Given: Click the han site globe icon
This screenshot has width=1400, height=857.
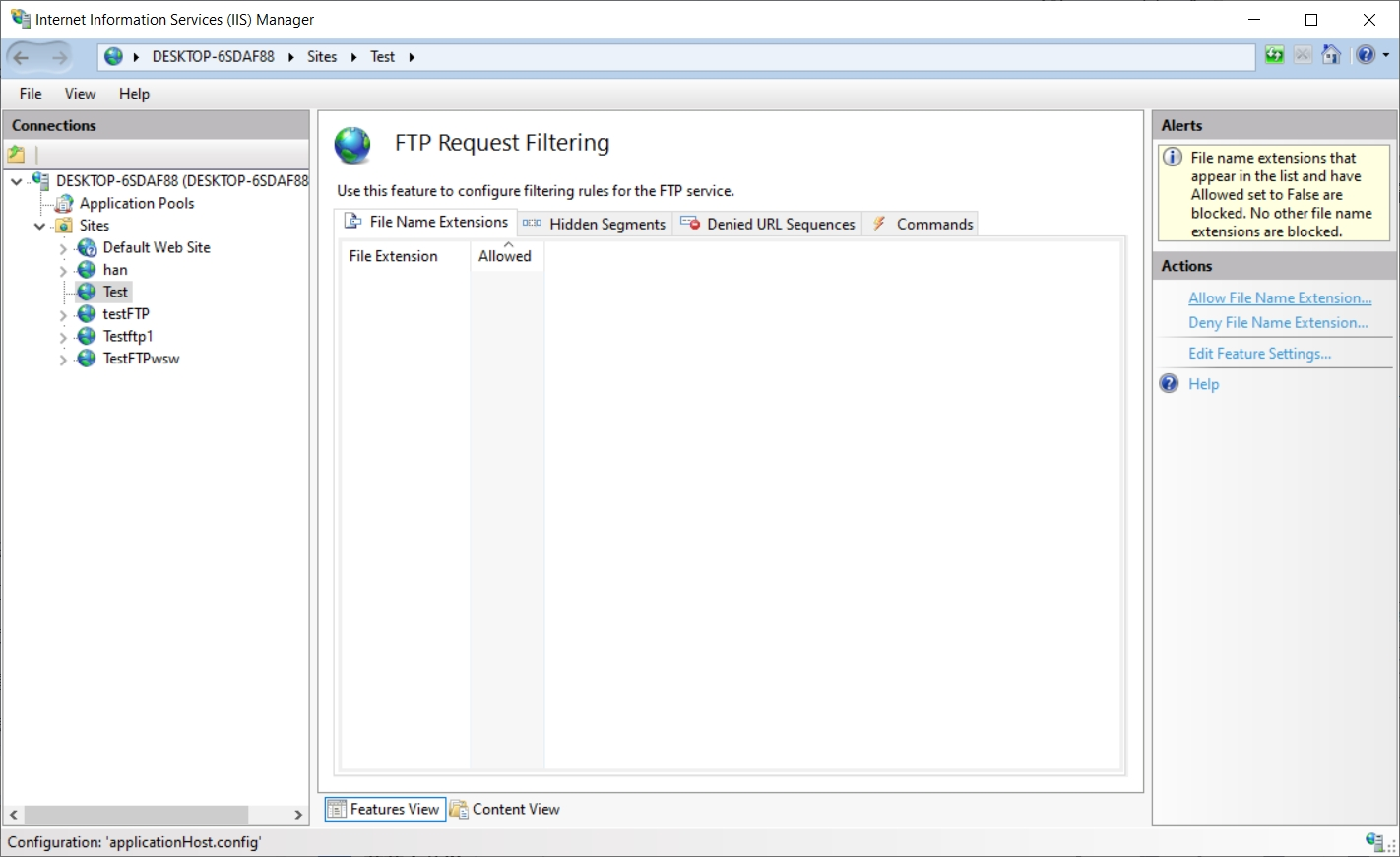Looking at the screenshot, I should (87, 270).
